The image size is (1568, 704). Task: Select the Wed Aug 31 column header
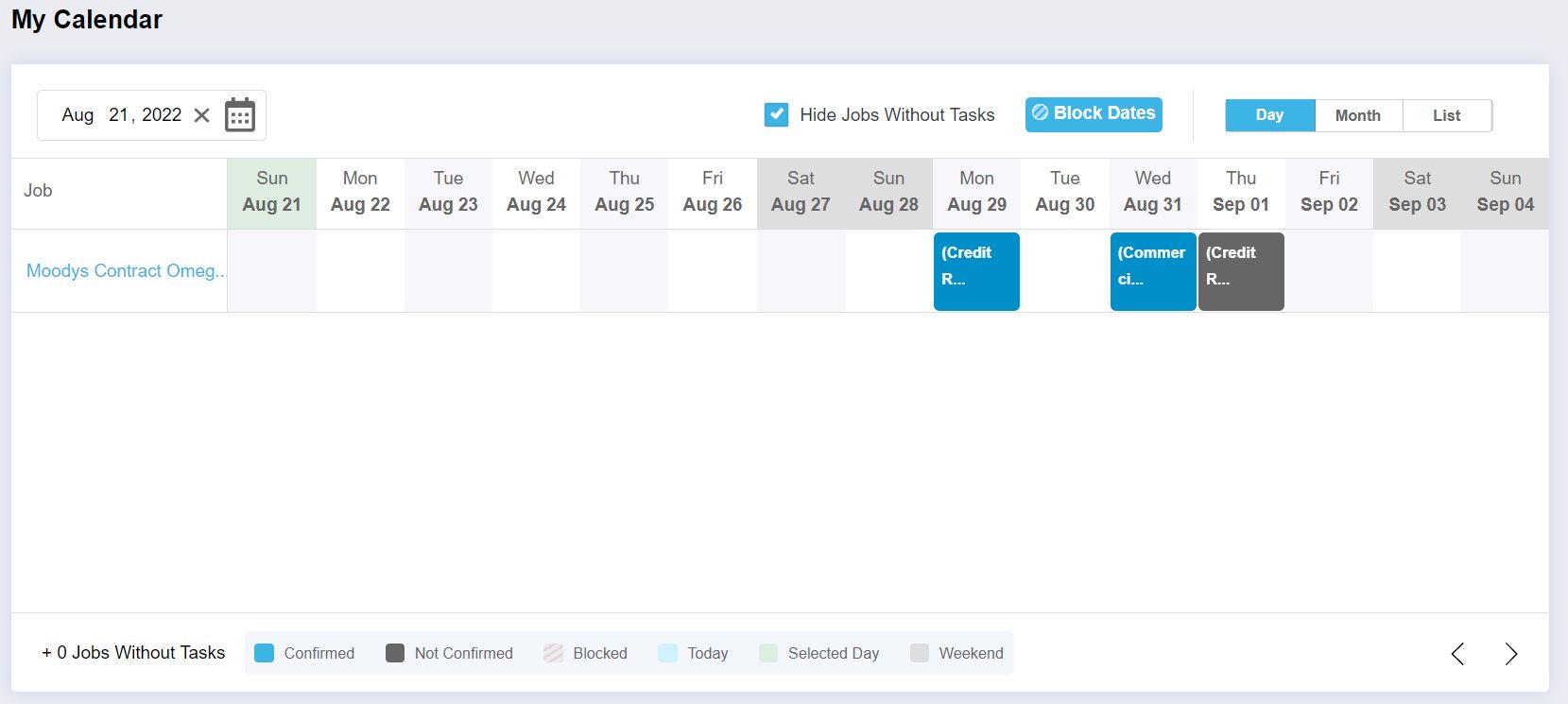coord(1153,192)
